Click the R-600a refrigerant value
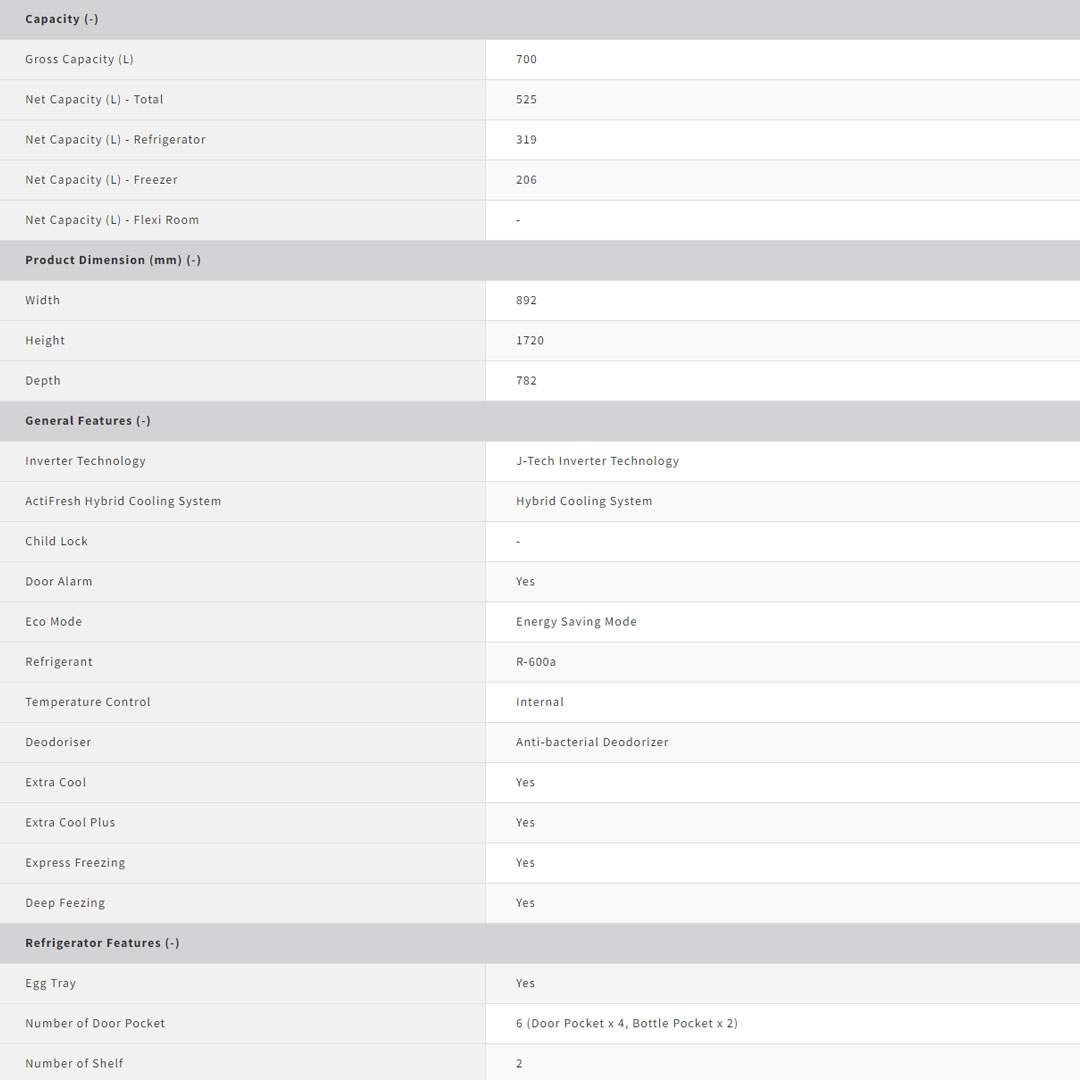Screen dimensions: 1080x1080 pos(536,662)
